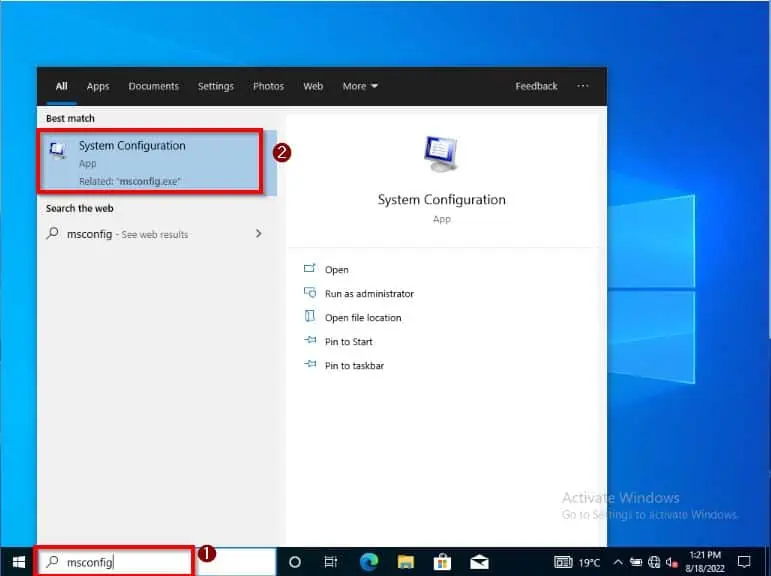Click the Search the web heading
Viewport: 771px width, 576px height.
point(80,209)
